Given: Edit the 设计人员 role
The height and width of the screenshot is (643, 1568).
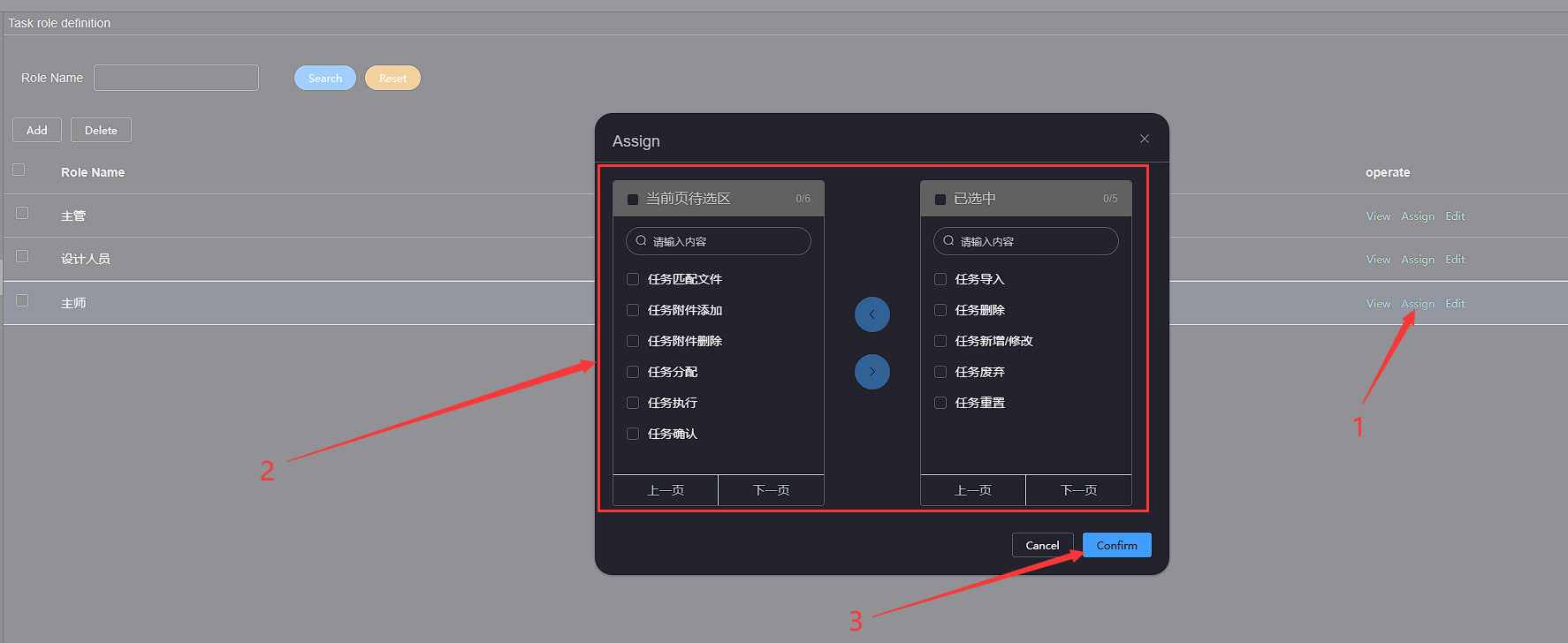Looking at the screenshot, I should point(1455,260).
